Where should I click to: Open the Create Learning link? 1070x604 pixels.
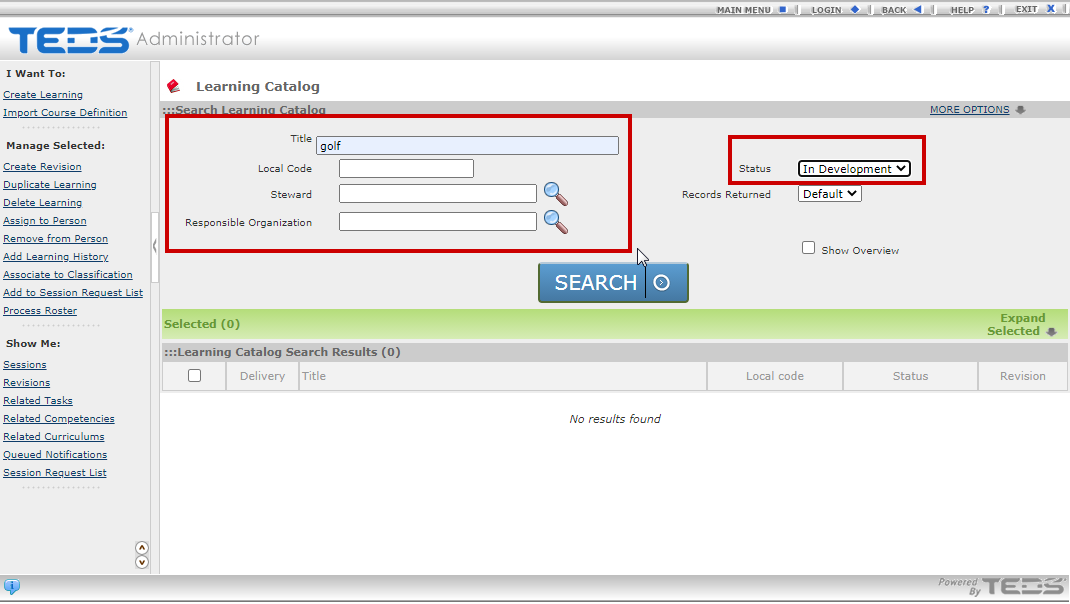[x=43, y=95]
